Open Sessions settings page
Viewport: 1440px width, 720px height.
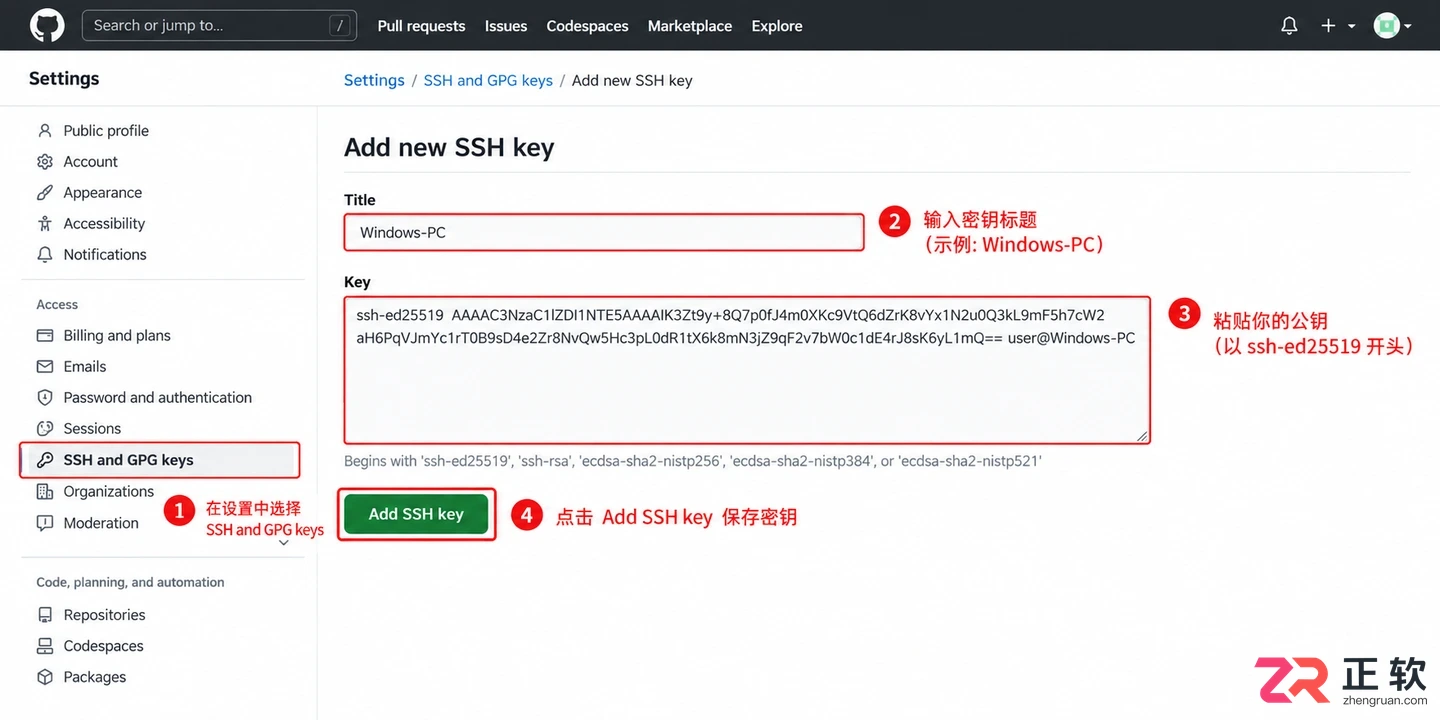pos(92,429)
